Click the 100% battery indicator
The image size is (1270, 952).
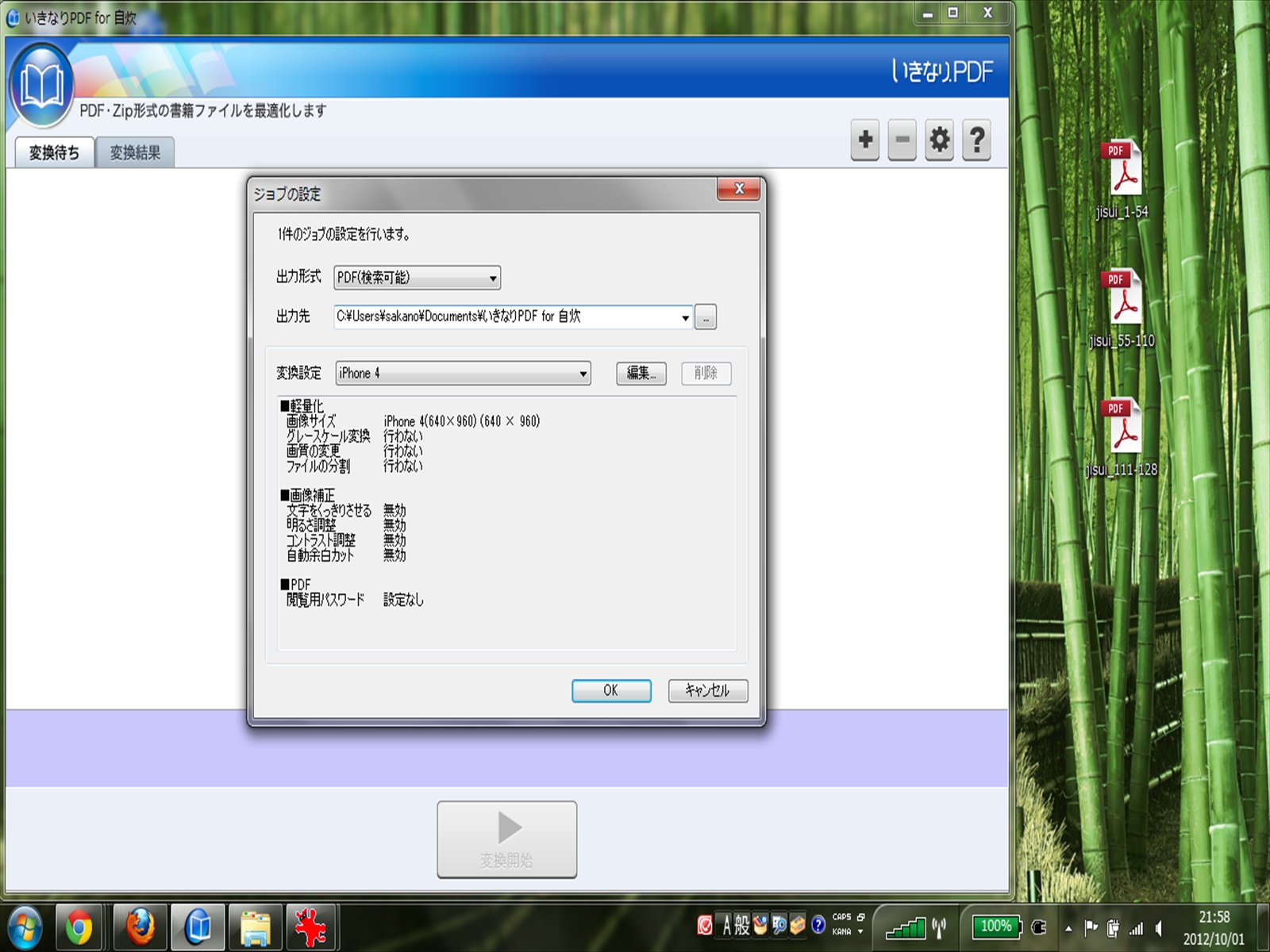tap(996, 926)
